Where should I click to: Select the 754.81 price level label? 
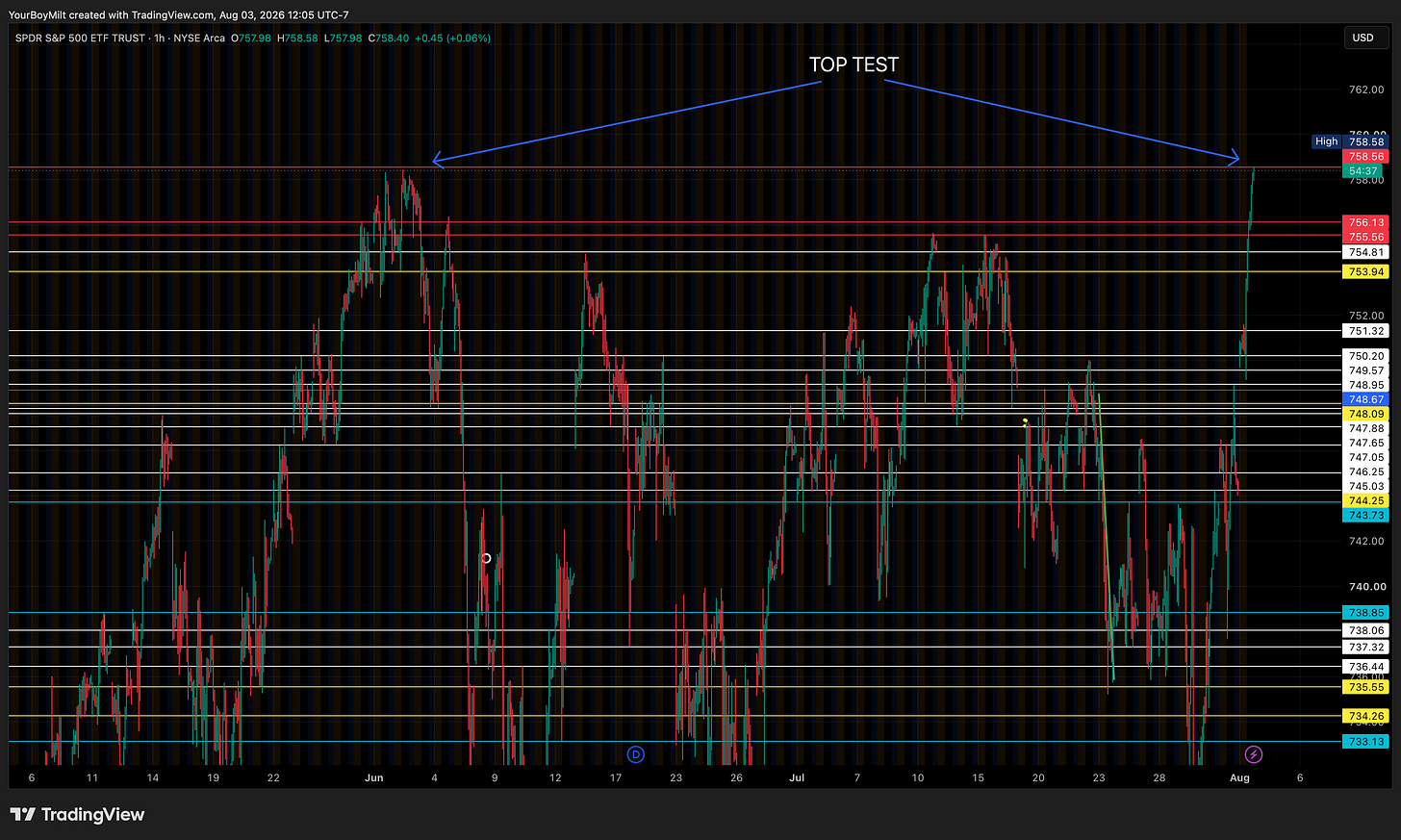tap(1366, 252)
